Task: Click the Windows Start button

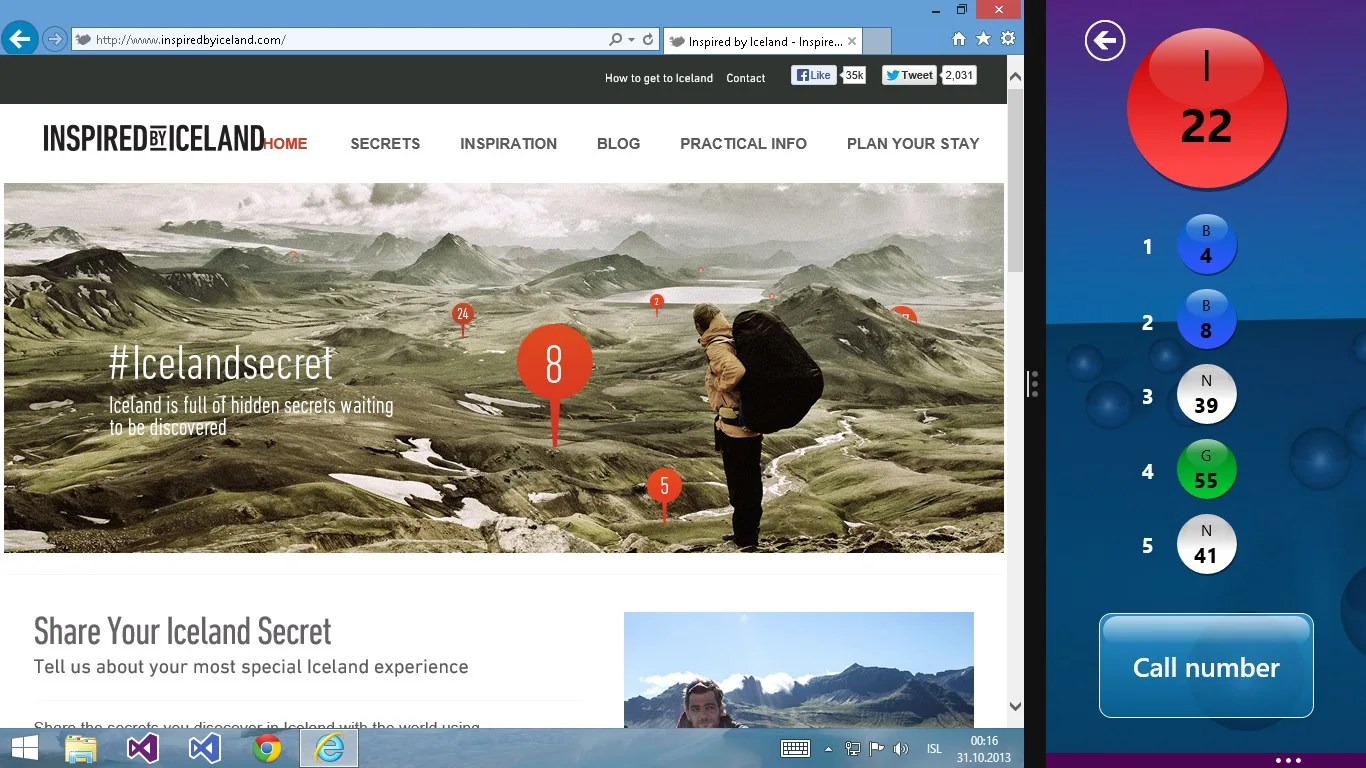Action: point(24,748)
